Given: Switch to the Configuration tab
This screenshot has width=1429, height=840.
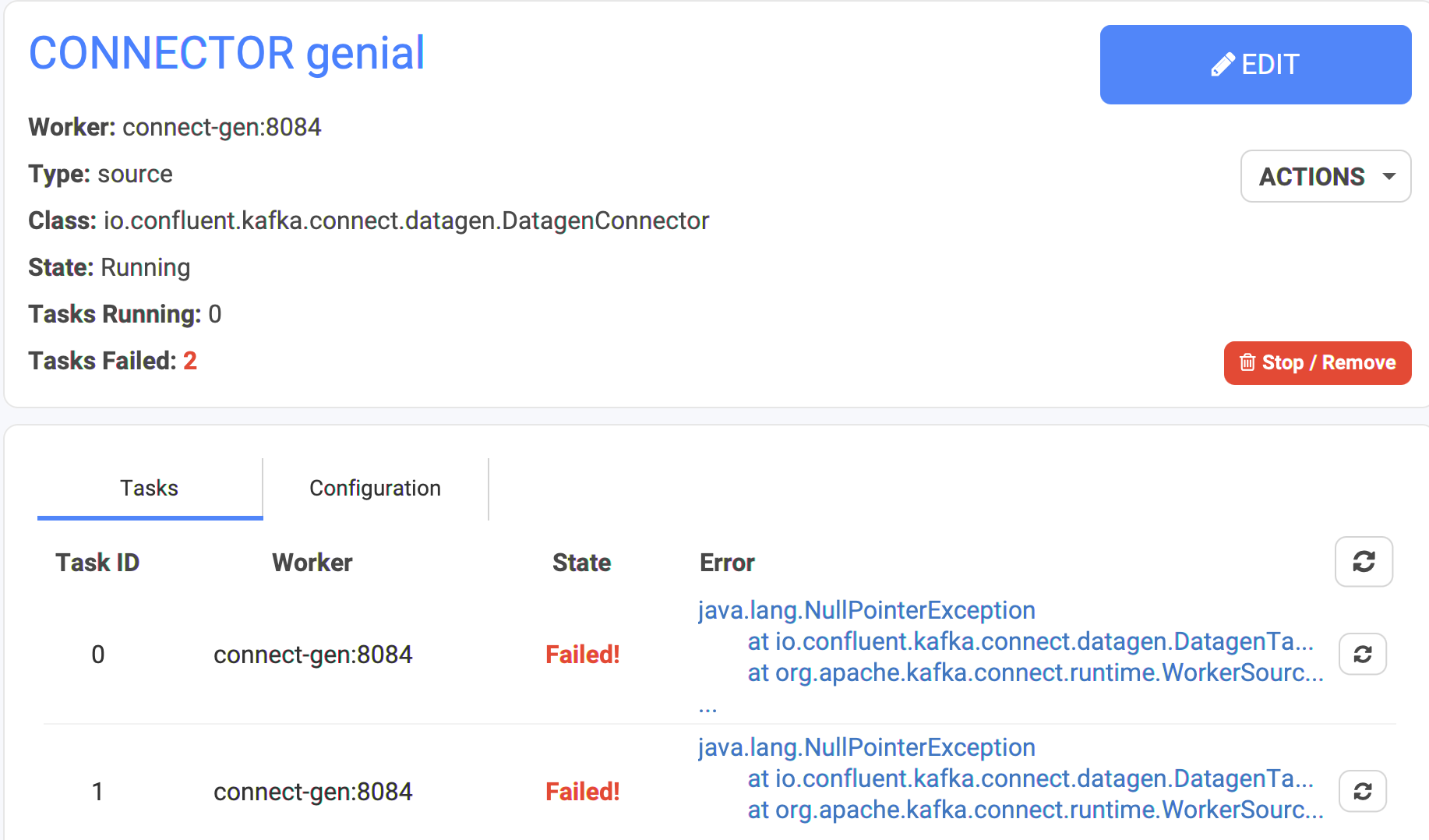Looking at the screenshot, I should tap(375, 488).
